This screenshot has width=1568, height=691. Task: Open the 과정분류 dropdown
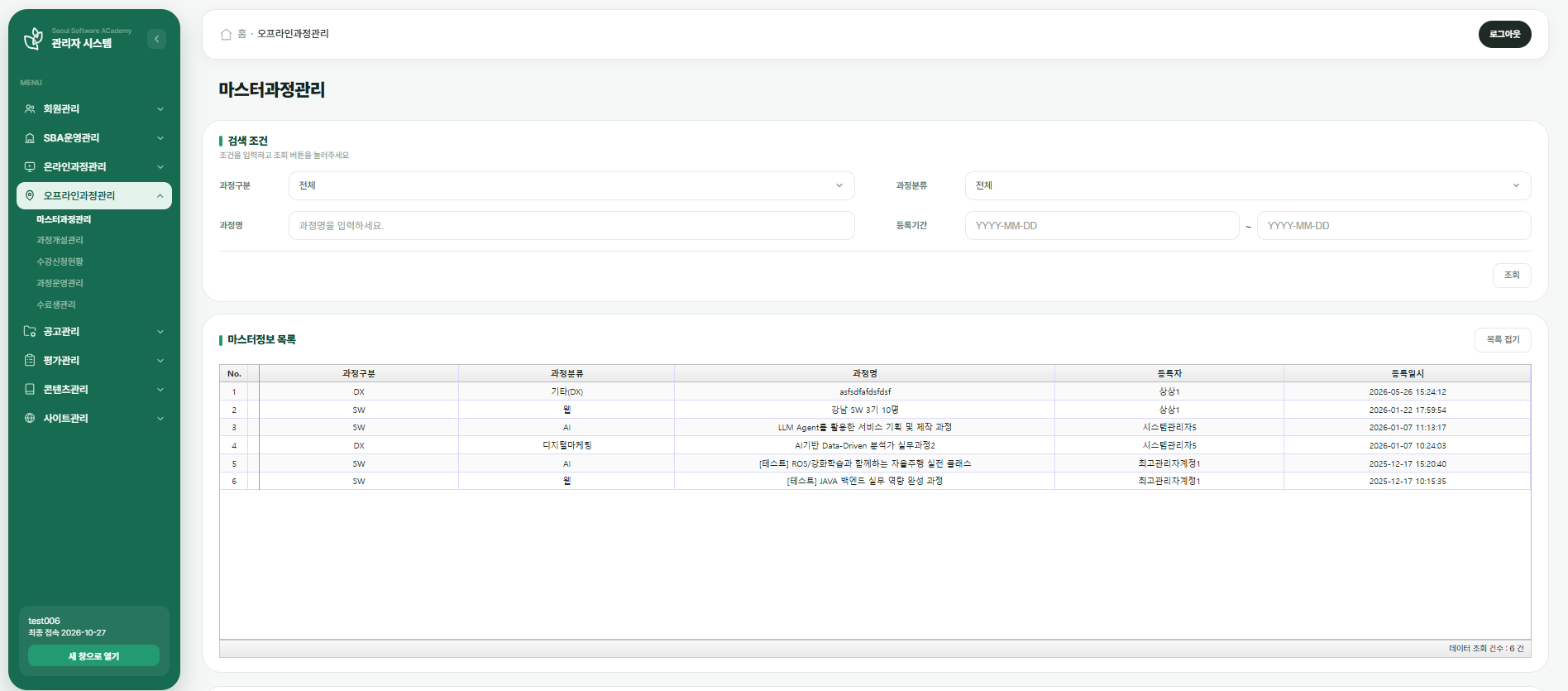click(x=1248, y=185)
